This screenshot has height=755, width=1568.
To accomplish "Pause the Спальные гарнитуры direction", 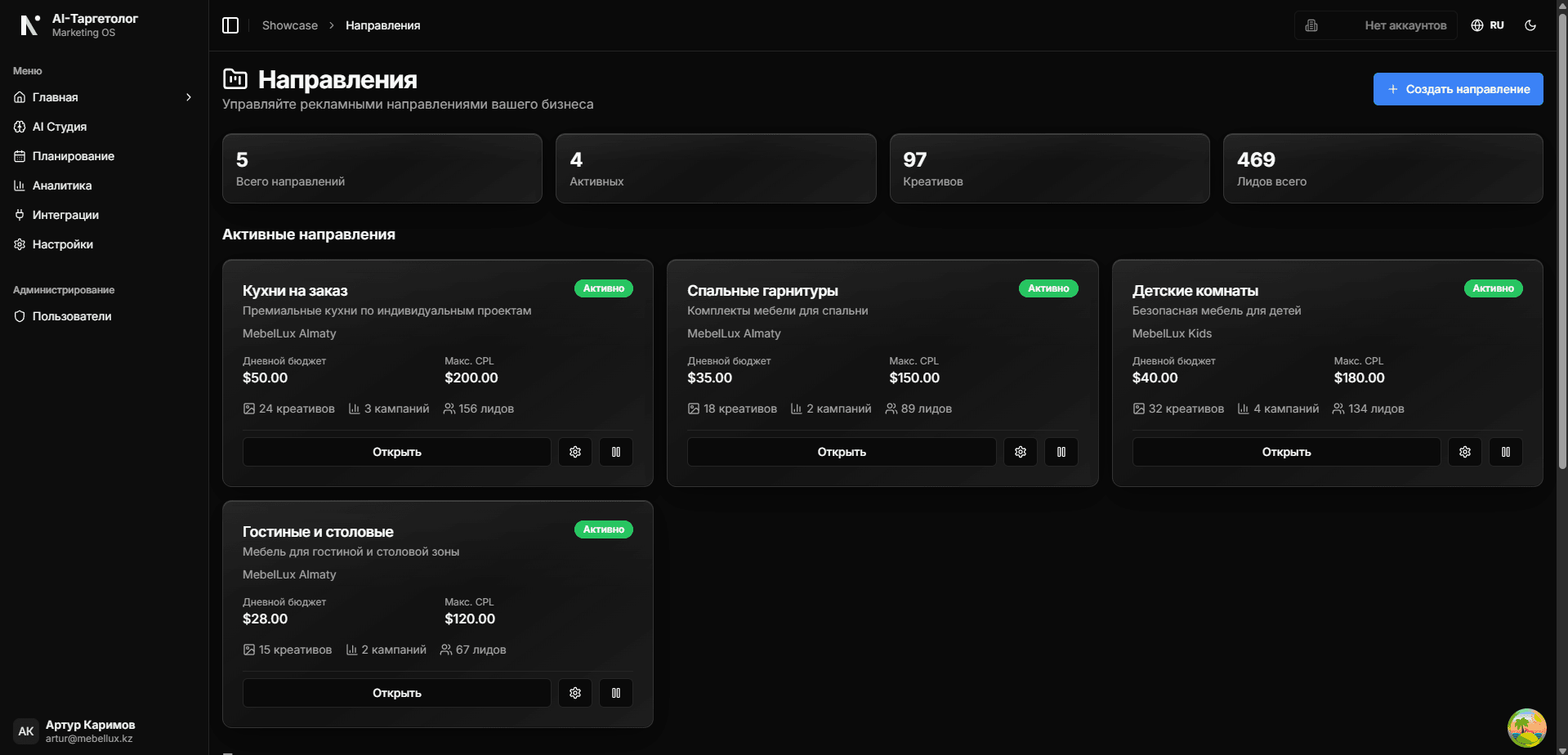I will coord(1061,452).
